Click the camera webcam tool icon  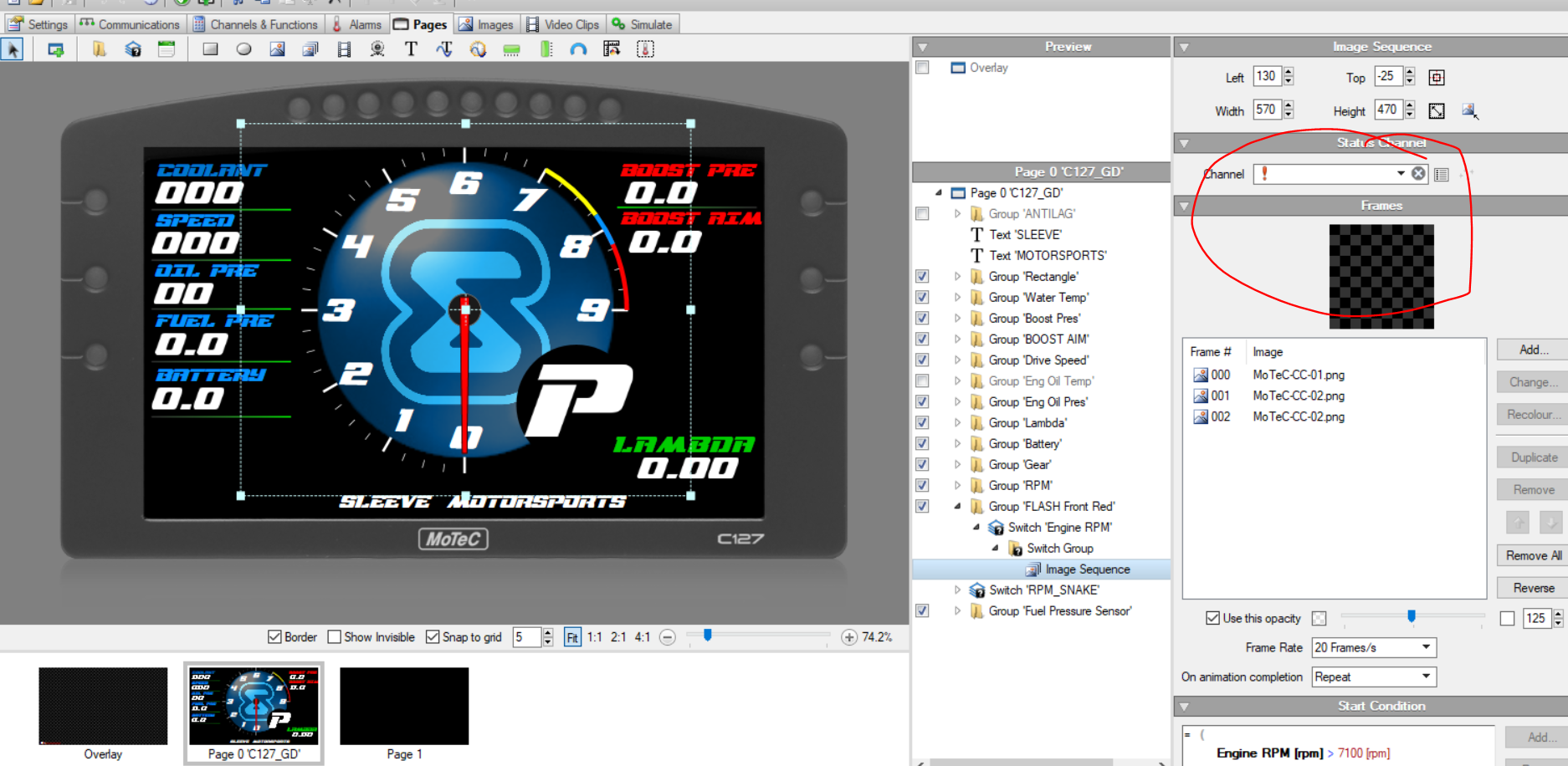click(x=377, y=49)
